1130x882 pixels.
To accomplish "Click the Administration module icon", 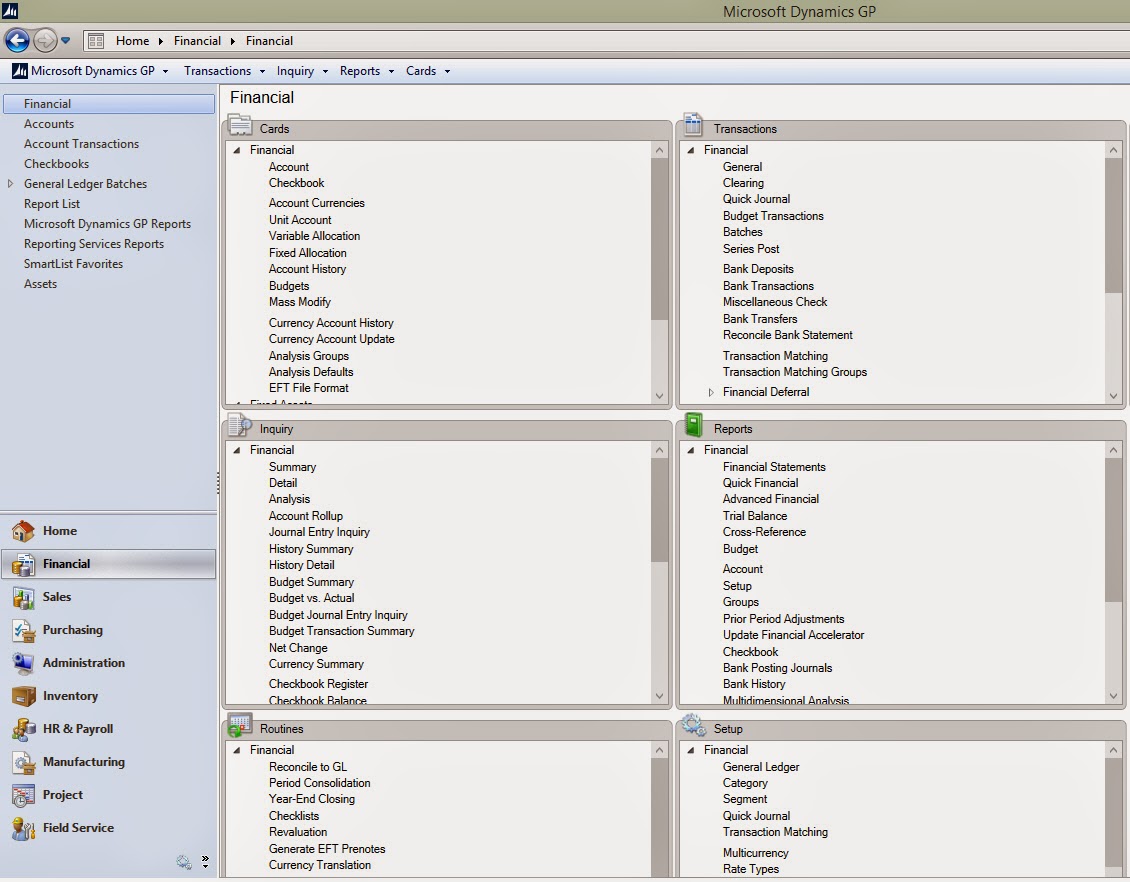I will [23, 663].
